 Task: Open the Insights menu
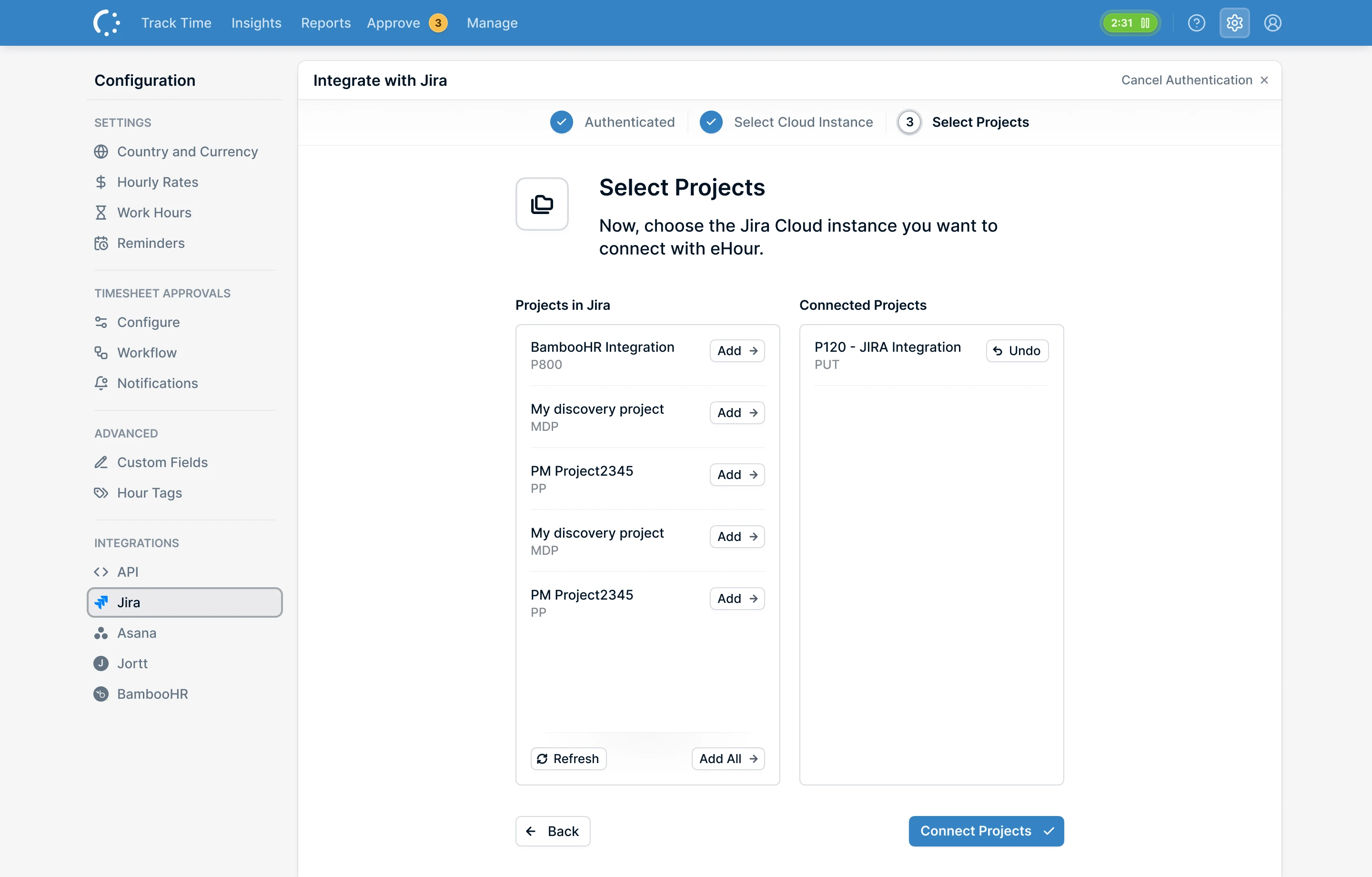click(x=256, y=23)
